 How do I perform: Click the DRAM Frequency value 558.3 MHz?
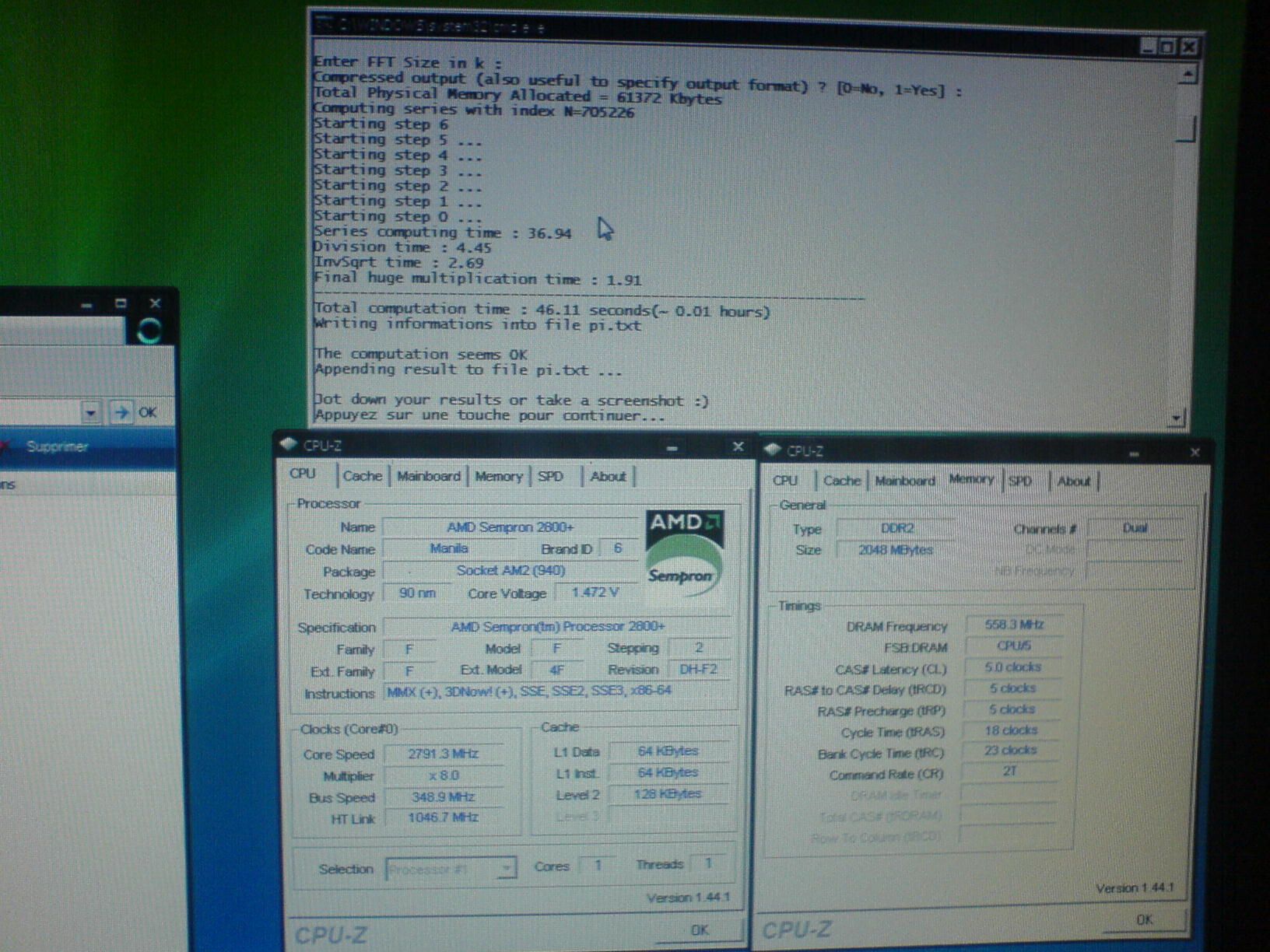tap(1013, 625)
